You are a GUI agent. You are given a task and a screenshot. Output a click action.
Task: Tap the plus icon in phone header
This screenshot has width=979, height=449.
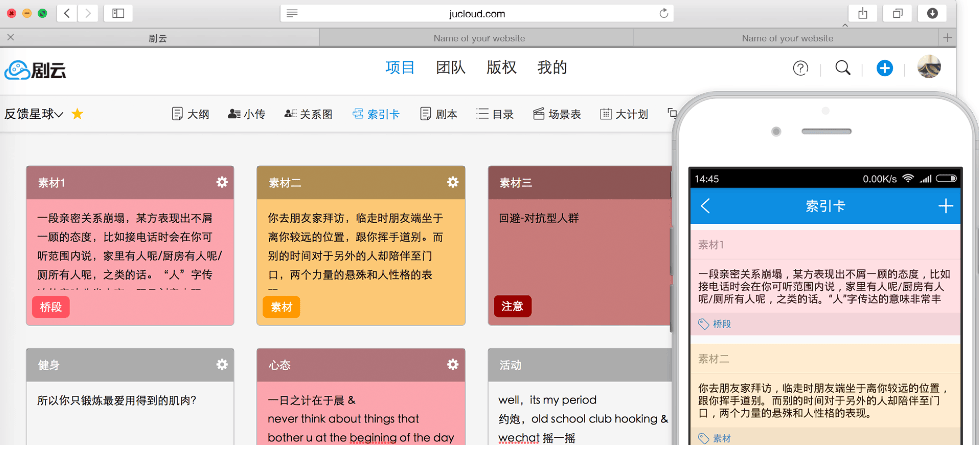coord(945,206)
